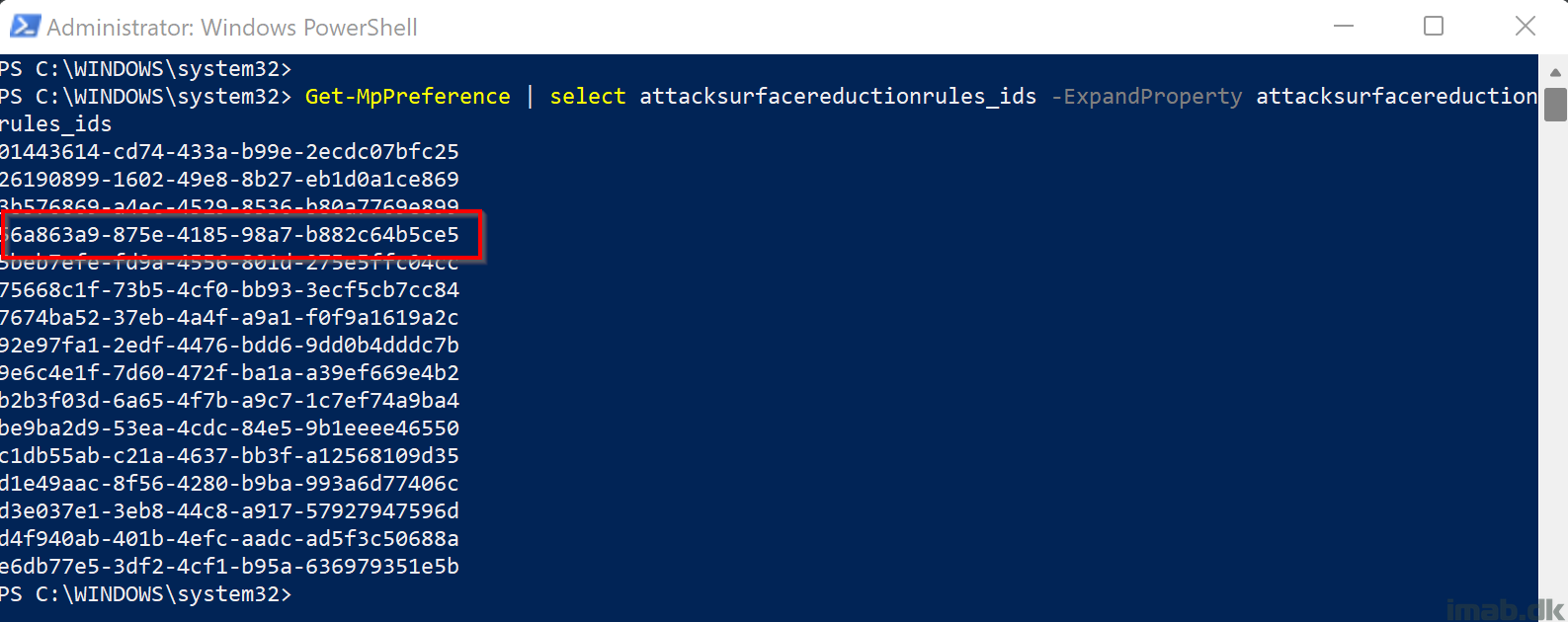This screenshot has width=1568, height=622.
Task: Click the vertical scrollbar thumb
Action: pos(1556,105)
